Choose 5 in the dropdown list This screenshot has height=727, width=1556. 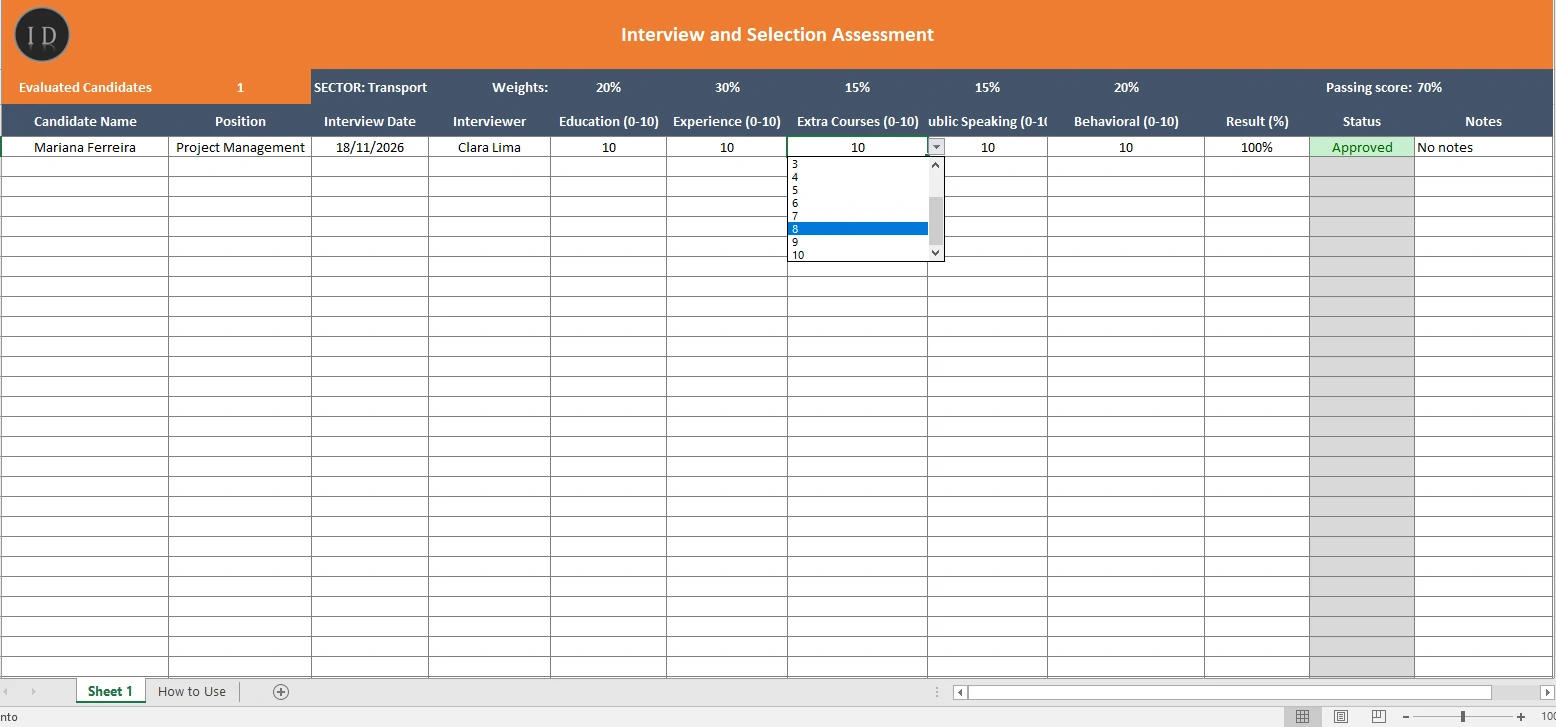858,190
